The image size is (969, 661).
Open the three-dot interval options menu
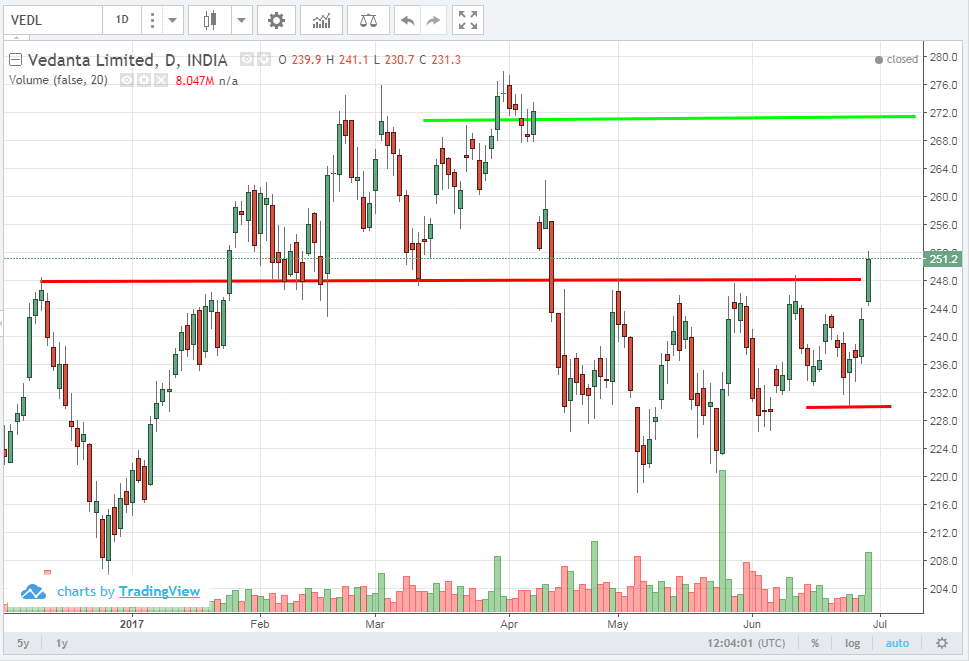[x=151, y=20]
